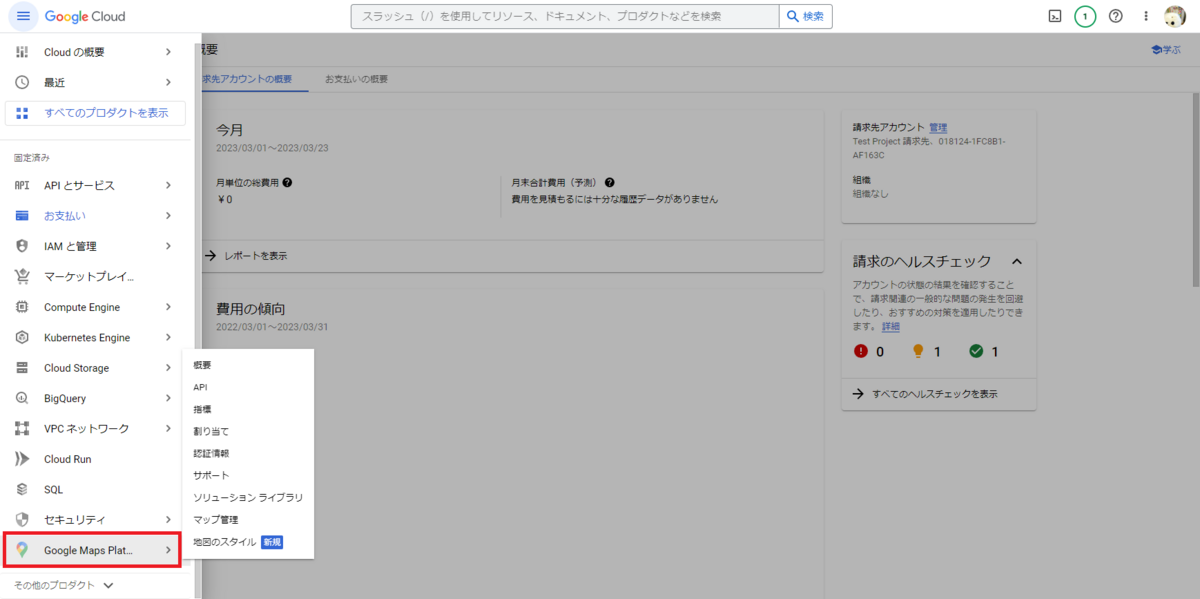
Task: Collapse the 請求のヘルスチェック card
Action: [x=1017, y=261]
